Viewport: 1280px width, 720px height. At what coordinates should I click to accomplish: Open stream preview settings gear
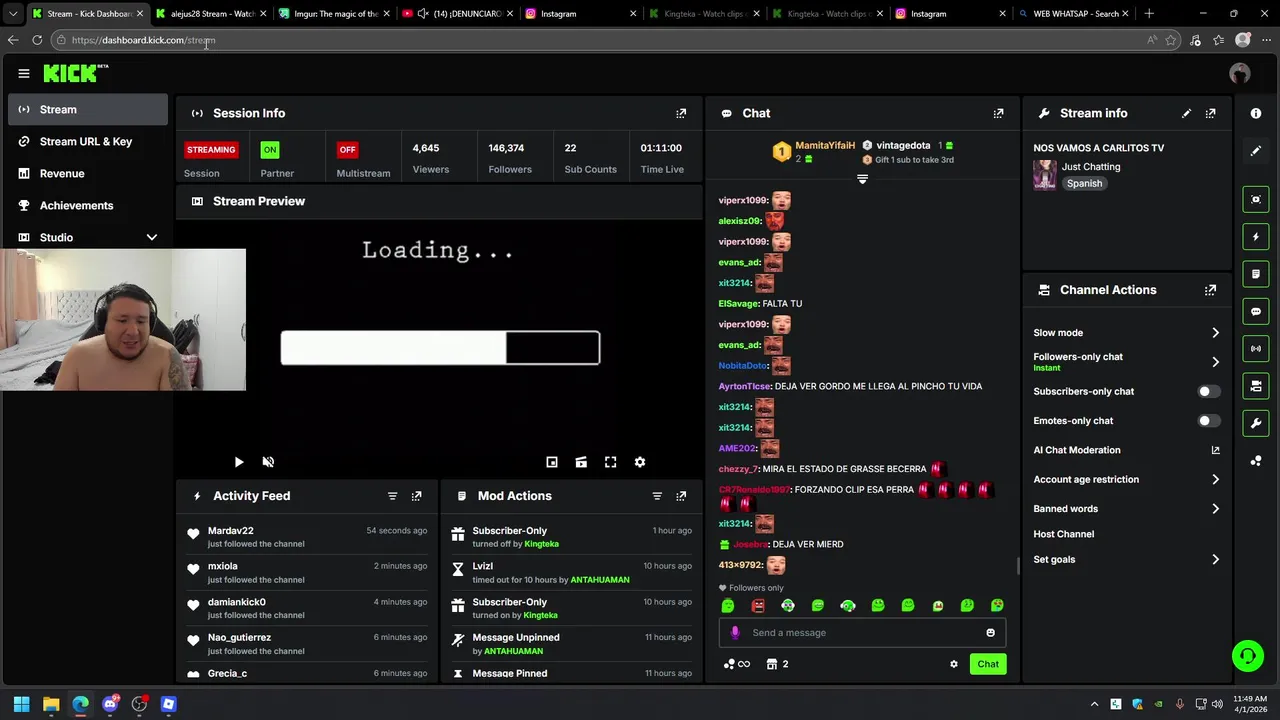(640, 462)
